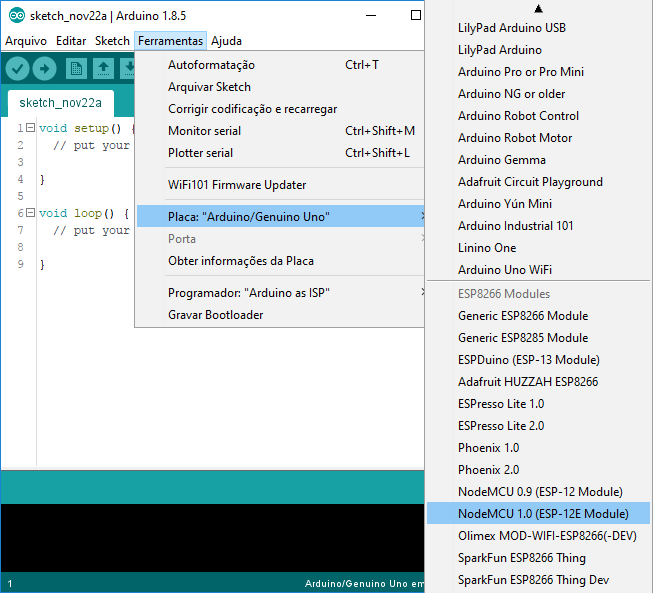Click the Upload arrow toolbar icon
The height and width of the screenshot is (593, 653).
coord(45,68)
